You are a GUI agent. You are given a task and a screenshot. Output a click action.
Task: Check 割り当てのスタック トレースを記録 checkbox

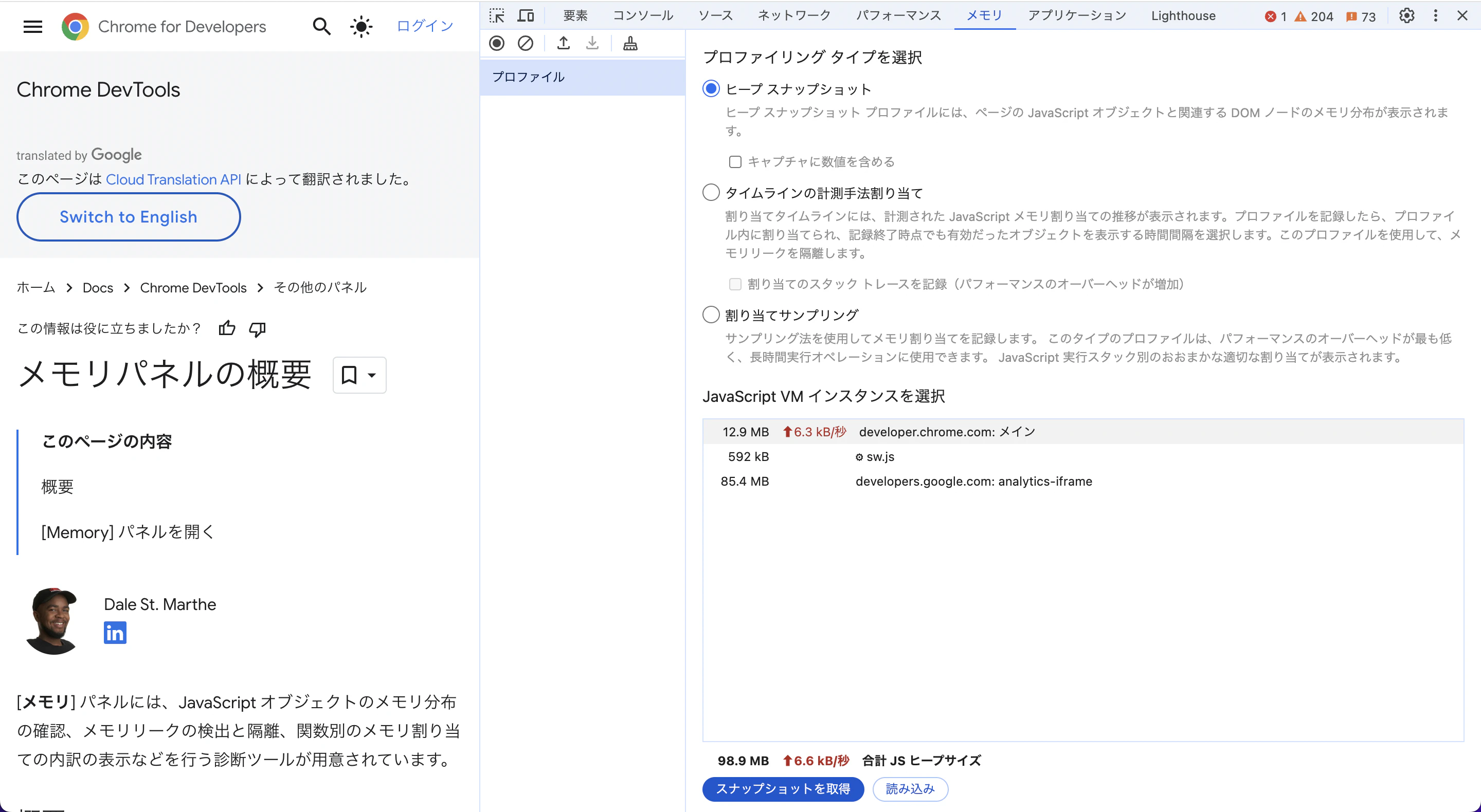coord(735,285)
